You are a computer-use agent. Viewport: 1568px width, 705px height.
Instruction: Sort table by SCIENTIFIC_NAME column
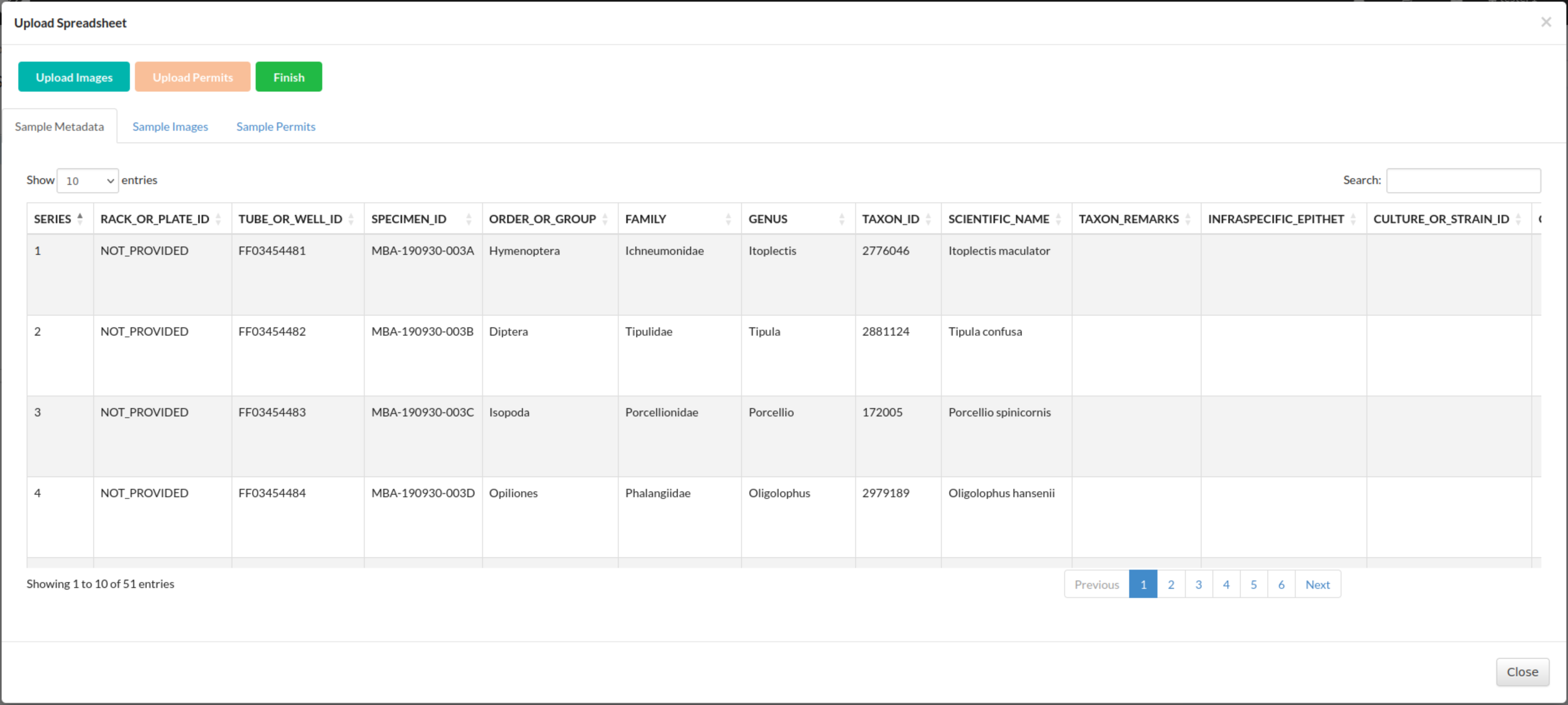(1006, 219)
